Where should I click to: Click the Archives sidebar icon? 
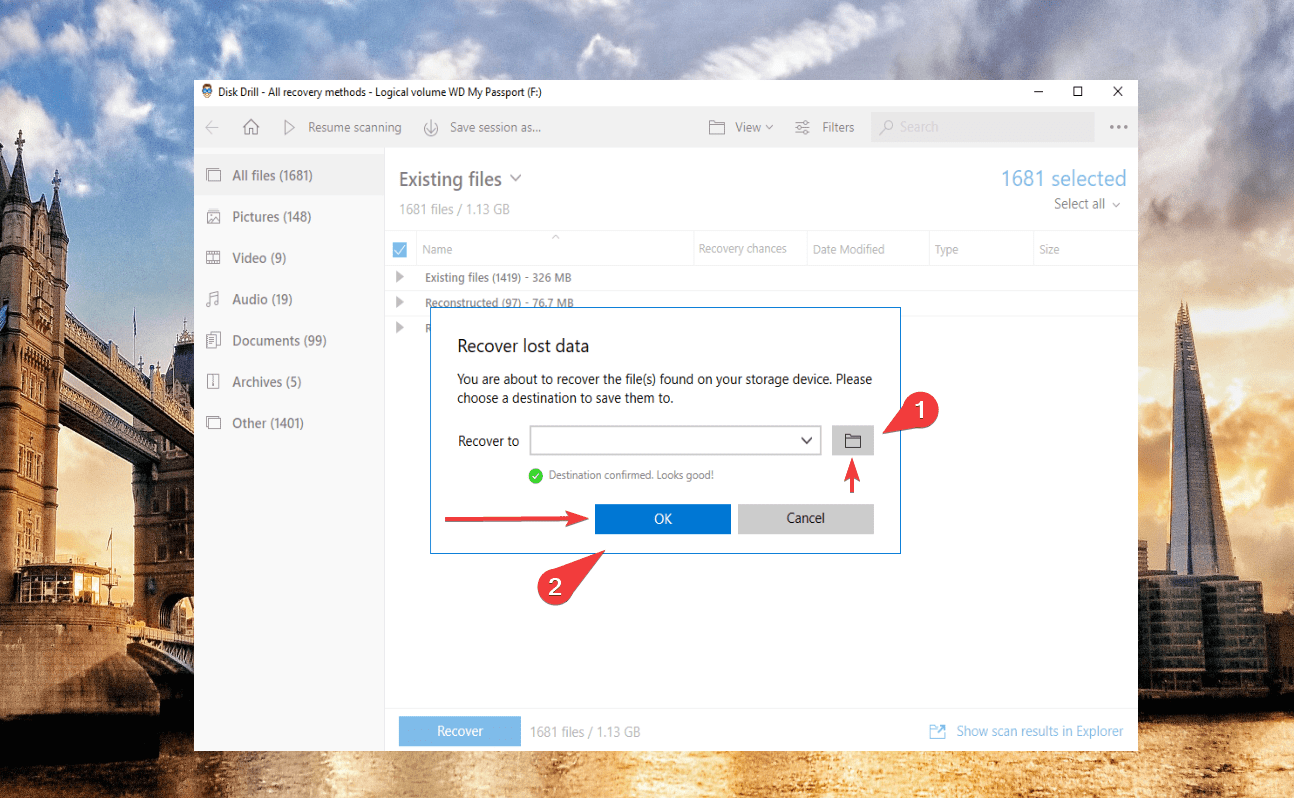coord(213,382)
